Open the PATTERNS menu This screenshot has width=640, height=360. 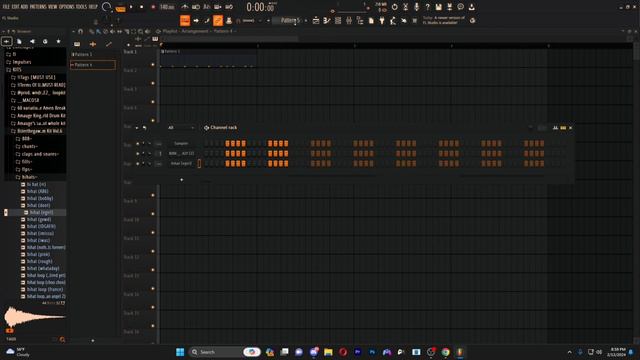(38, 7)
